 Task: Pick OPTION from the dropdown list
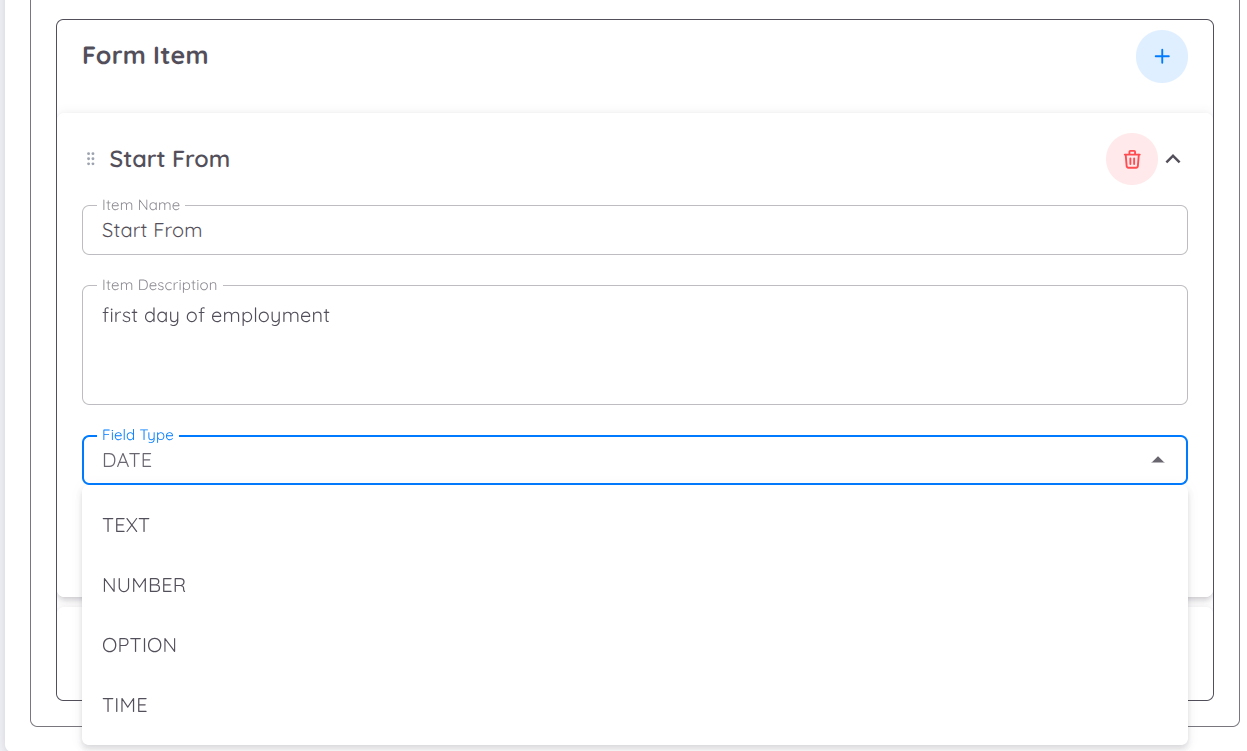[x=139, y=645]
